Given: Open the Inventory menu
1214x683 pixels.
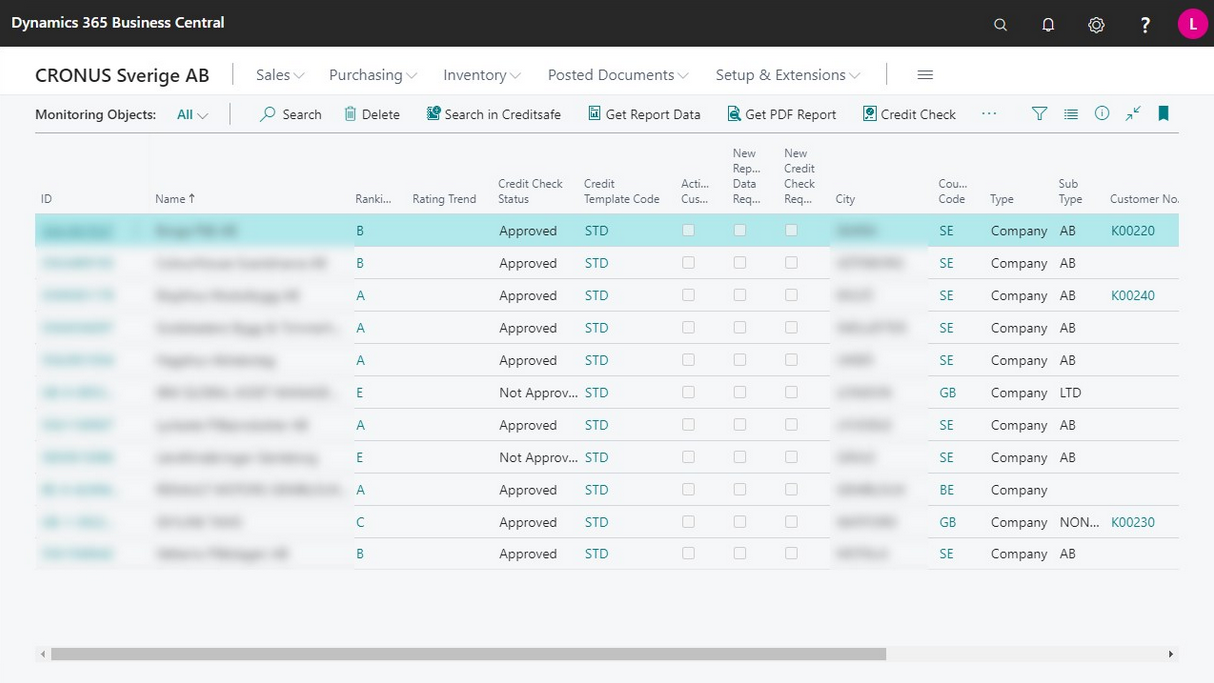Looking at the screenshot, I should (481, 75).
